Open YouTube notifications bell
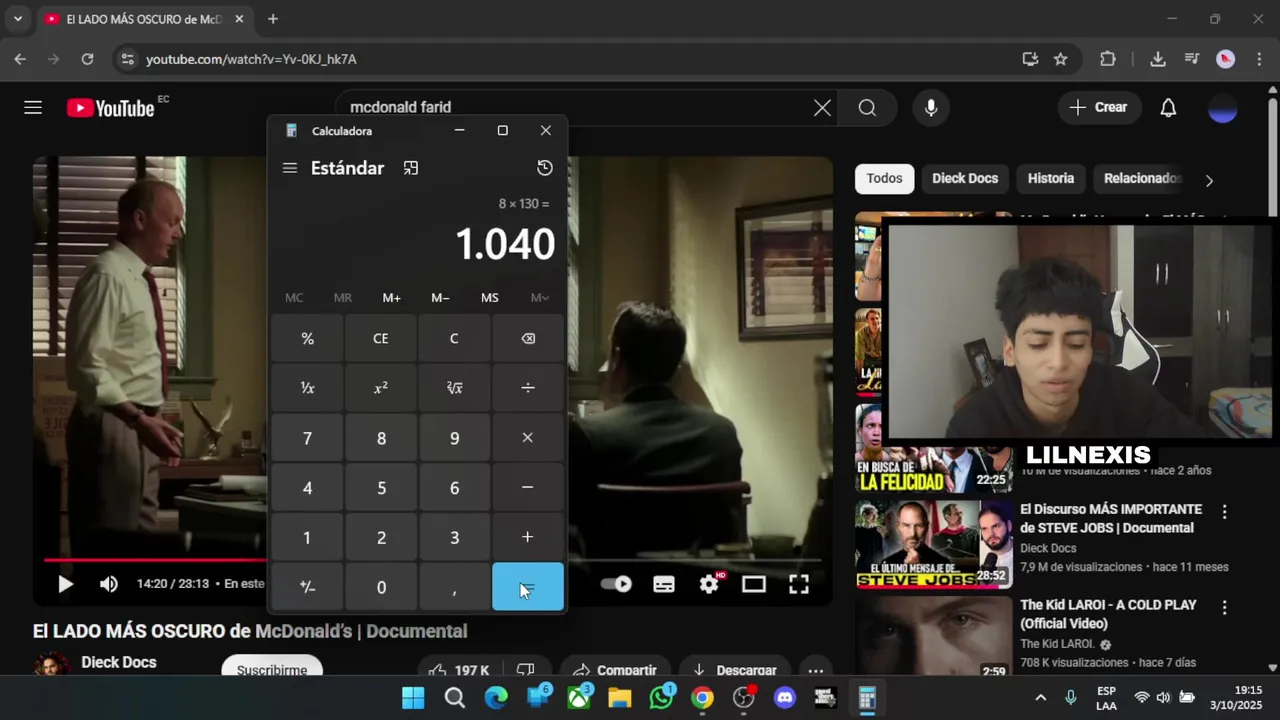1280x720 pixels. click(1168, 108)
